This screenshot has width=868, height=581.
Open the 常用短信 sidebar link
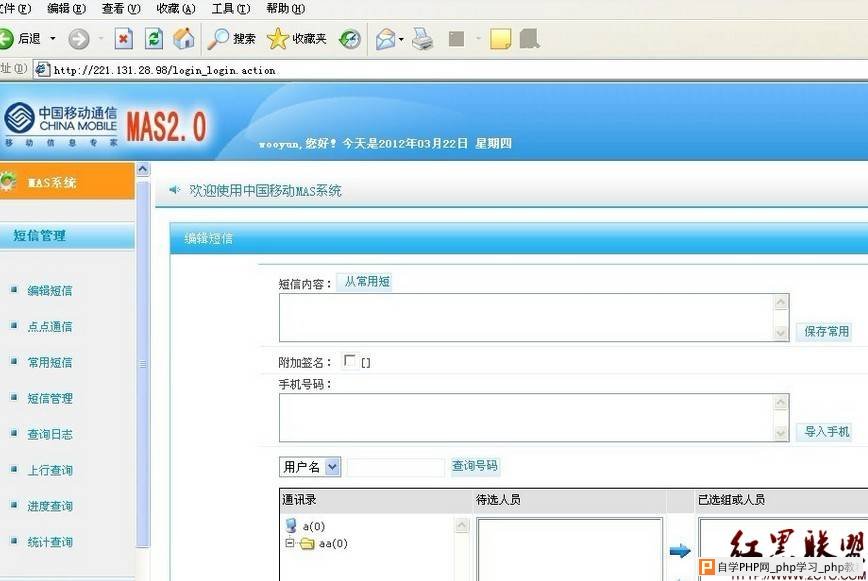pos(50,362)
